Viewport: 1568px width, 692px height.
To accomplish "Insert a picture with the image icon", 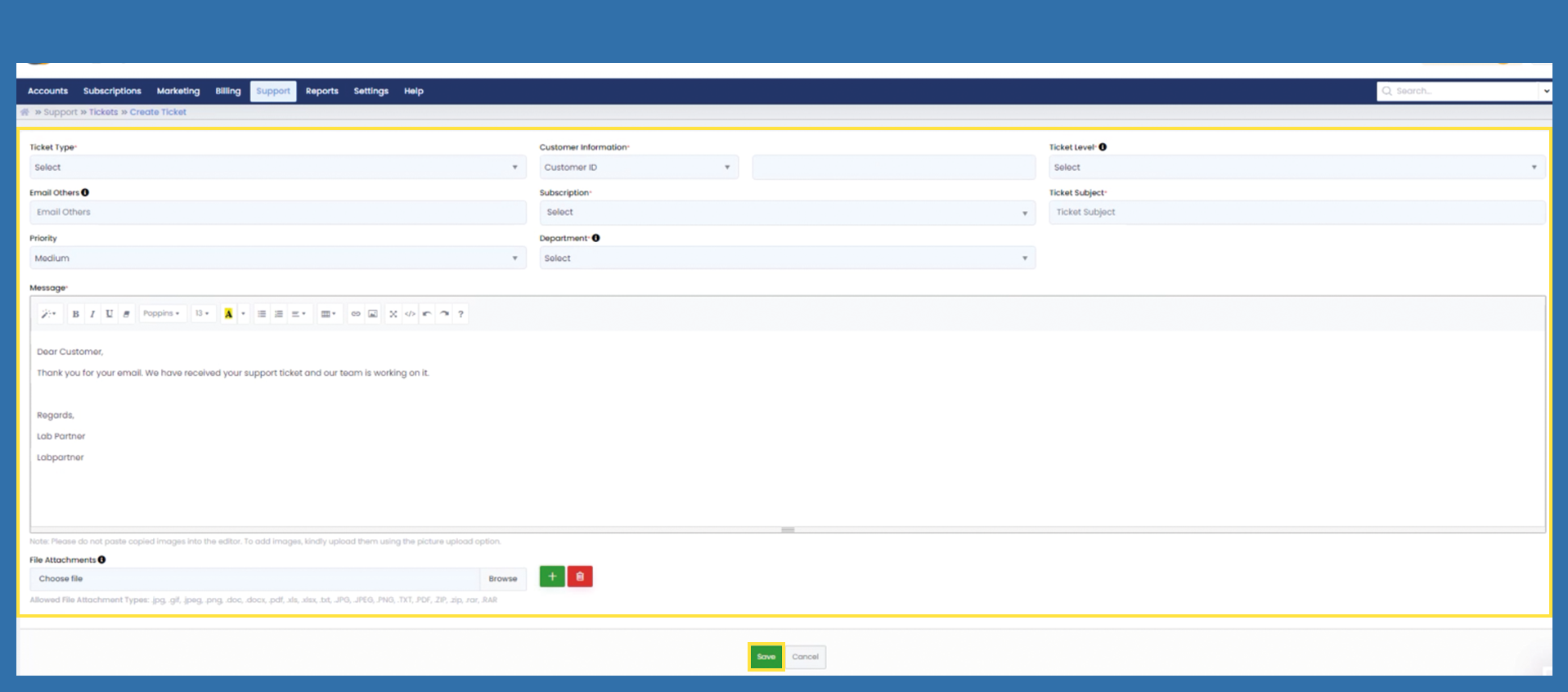I will pos(373,314).
